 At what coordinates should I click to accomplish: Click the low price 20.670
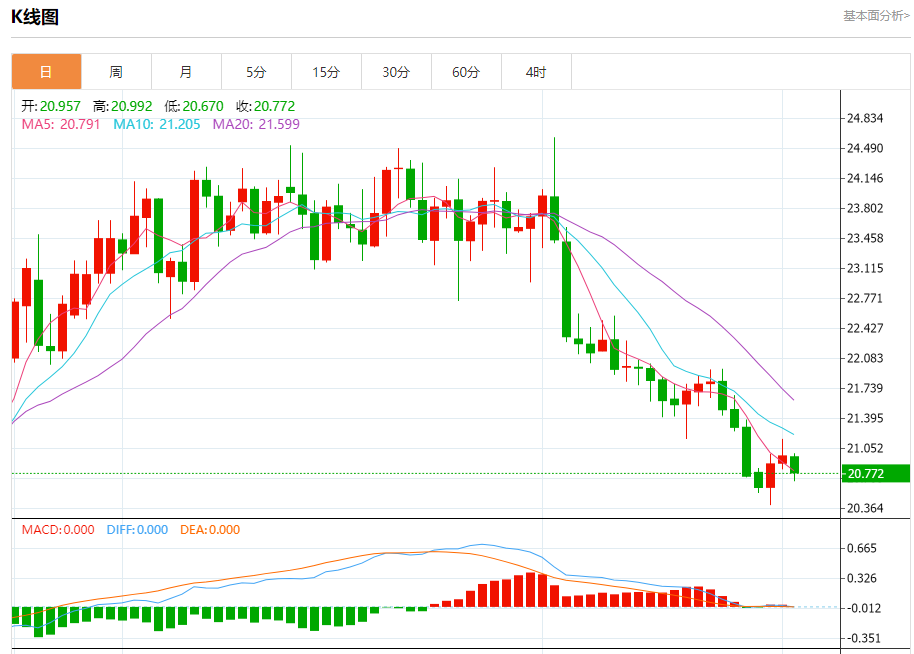(x=203, y=106)
